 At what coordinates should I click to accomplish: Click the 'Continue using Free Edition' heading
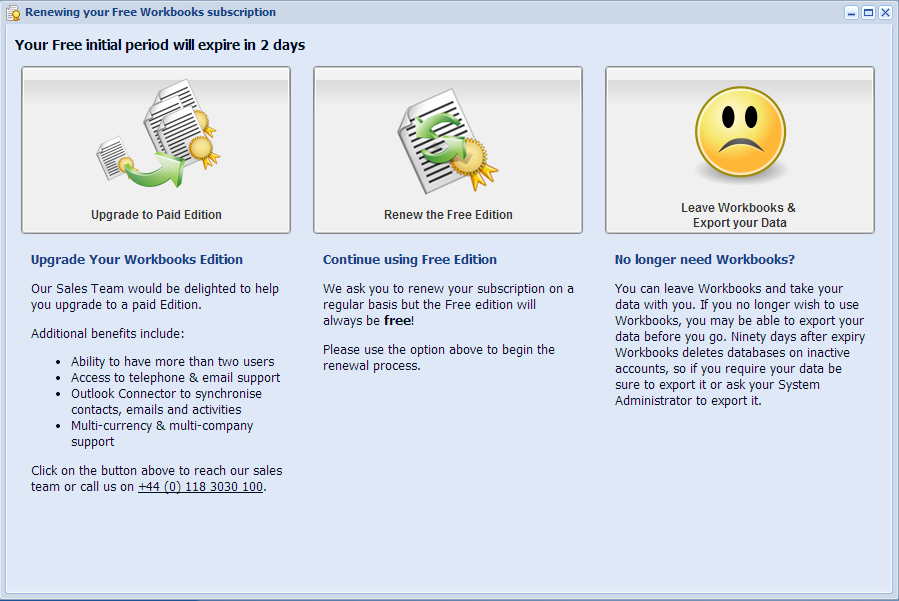click(410, 260)
